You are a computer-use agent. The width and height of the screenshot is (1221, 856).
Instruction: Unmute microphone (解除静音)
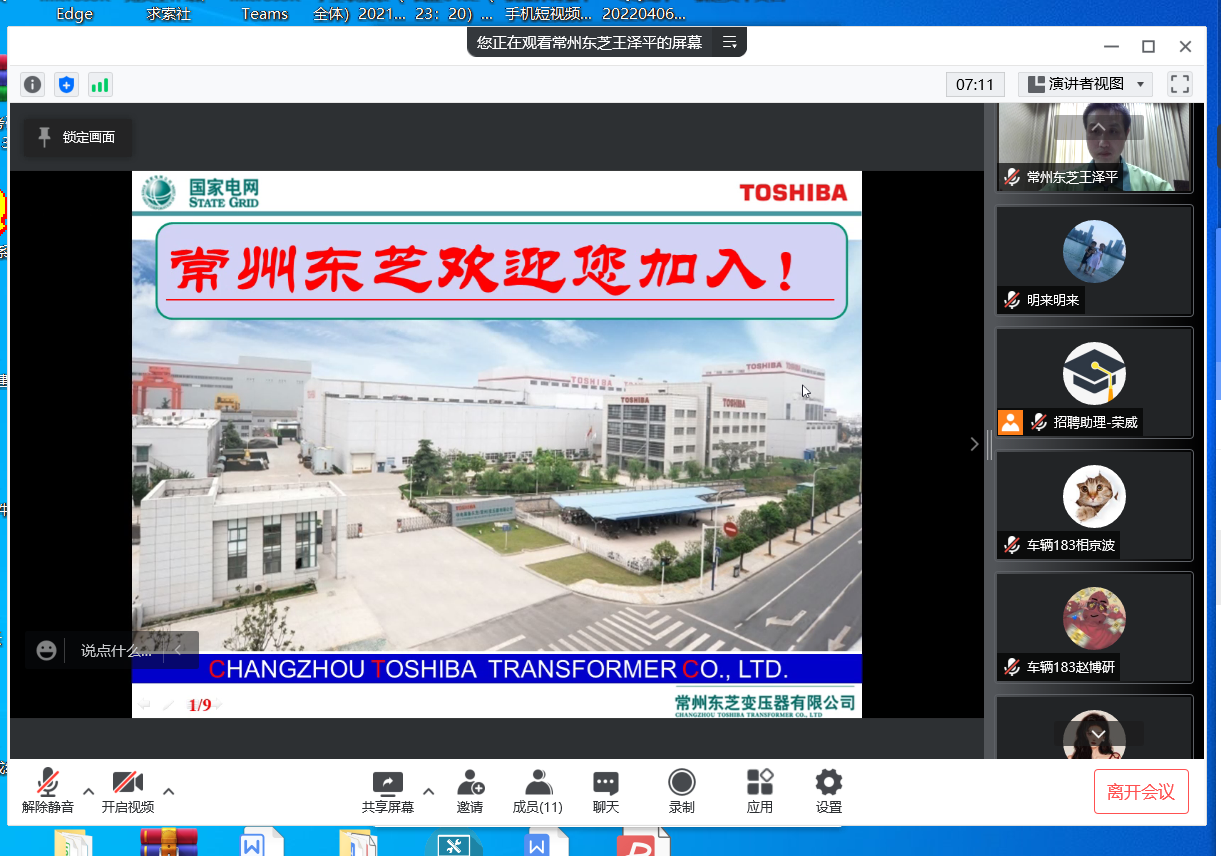click(x=47, y=790)
